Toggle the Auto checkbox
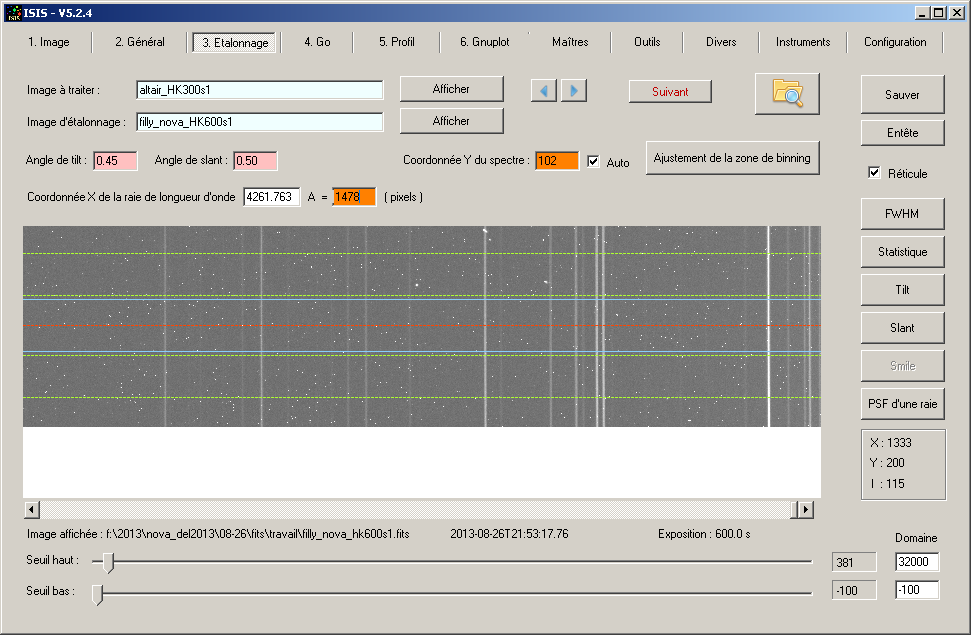 tap(594, 161)
